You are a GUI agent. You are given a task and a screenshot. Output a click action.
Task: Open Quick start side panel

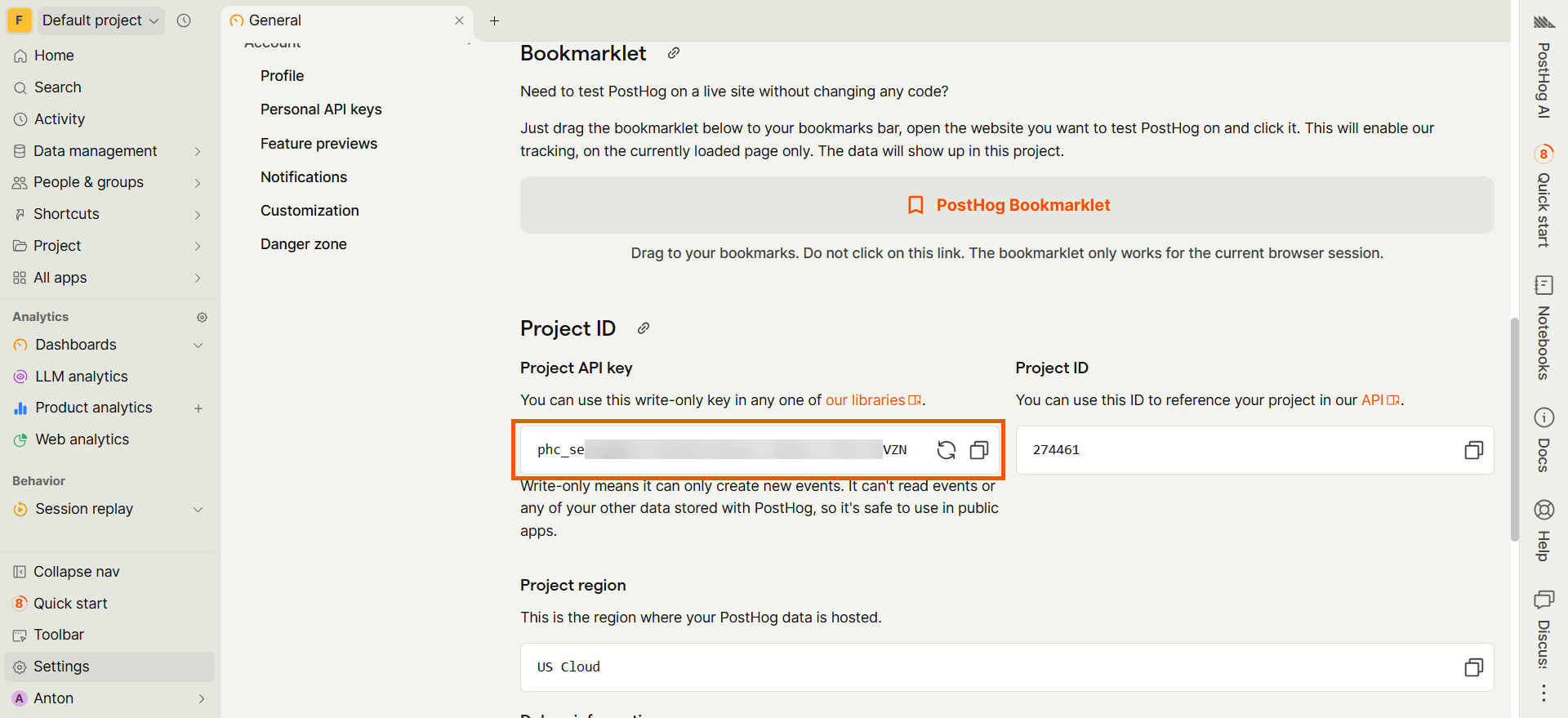[1543, 196]
